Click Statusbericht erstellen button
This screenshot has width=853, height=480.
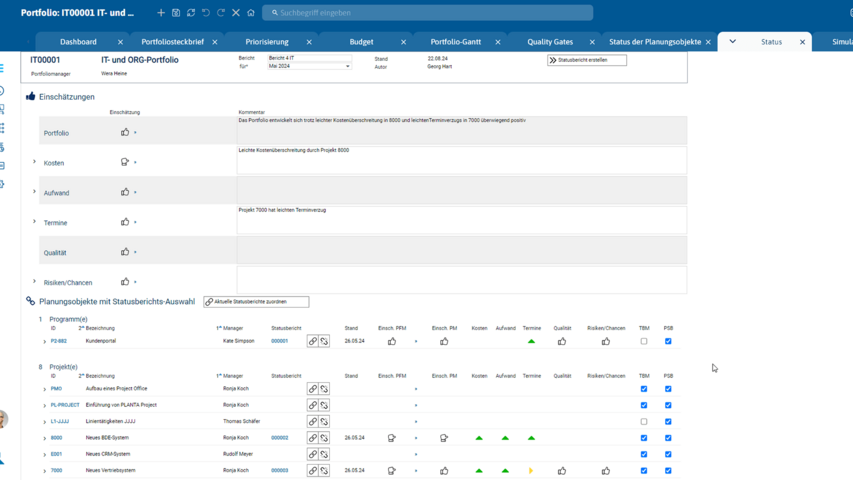(587, 60)
